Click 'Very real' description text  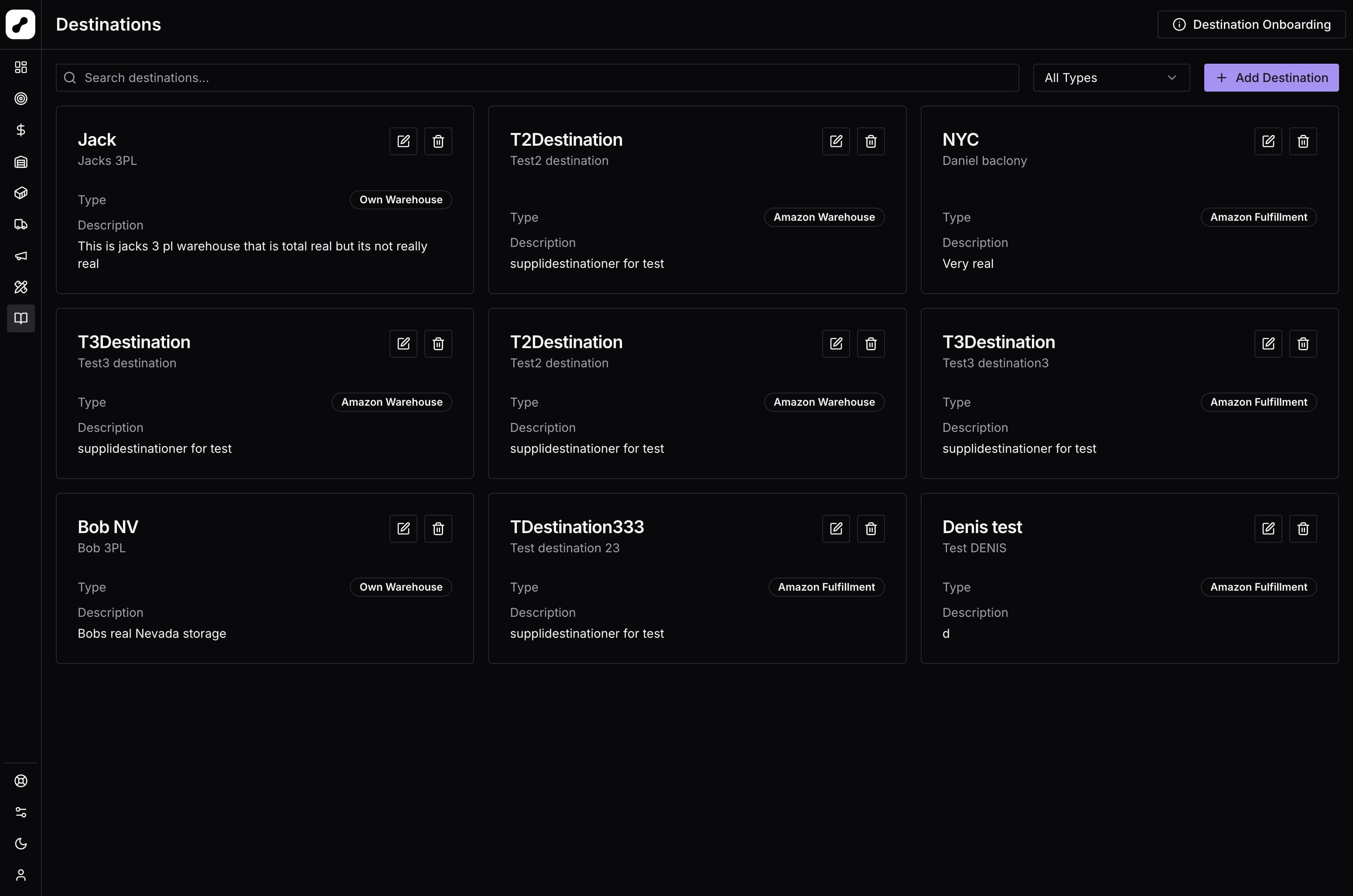pyautogui.click(x=968, y=264)
